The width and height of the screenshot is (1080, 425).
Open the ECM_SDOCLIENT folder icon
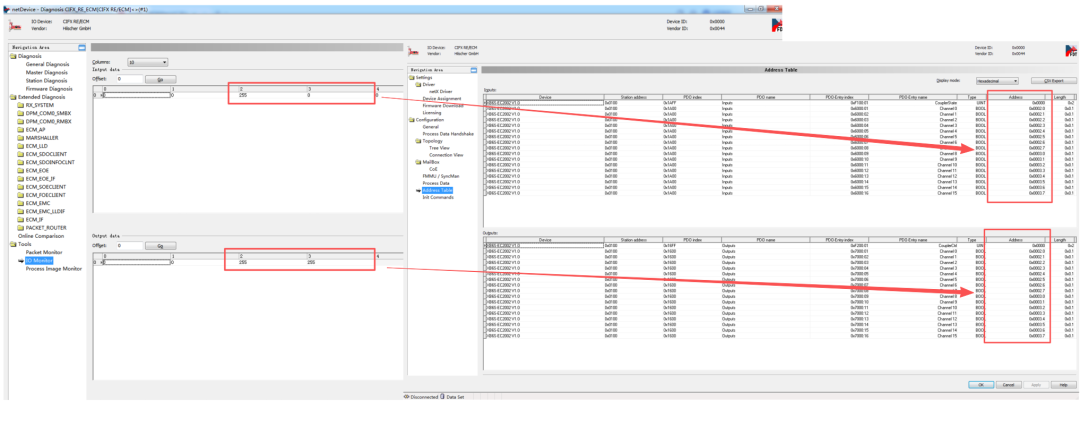[x=21, y=154]
